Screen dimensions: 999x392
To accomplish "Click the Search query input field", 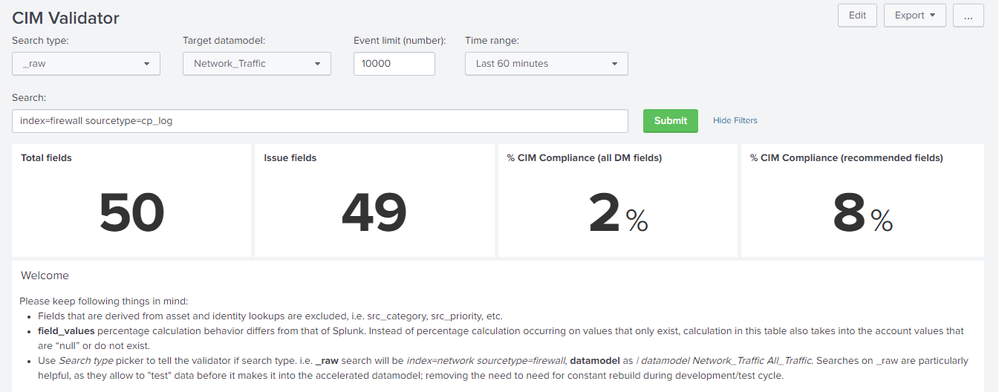I will (x=320, y=121).
